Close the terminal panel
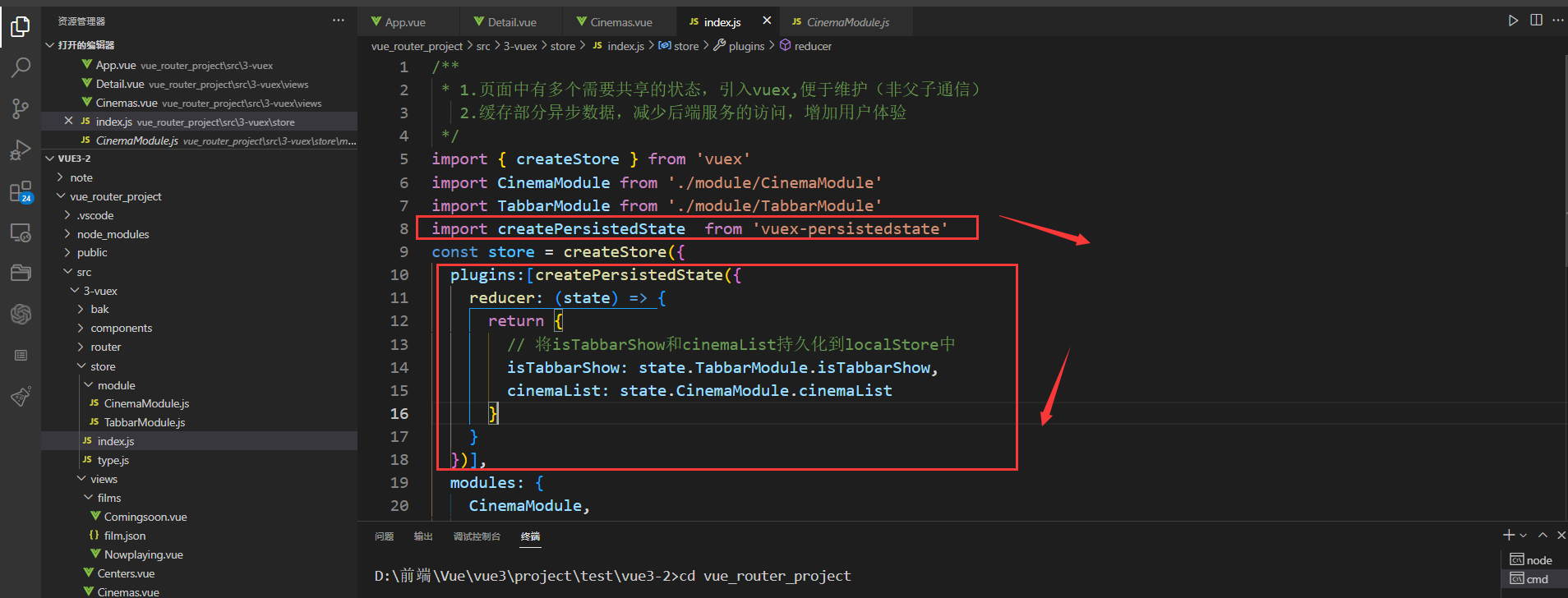The width and height of the screenshot is (1568, 598). click(1561, 536)
